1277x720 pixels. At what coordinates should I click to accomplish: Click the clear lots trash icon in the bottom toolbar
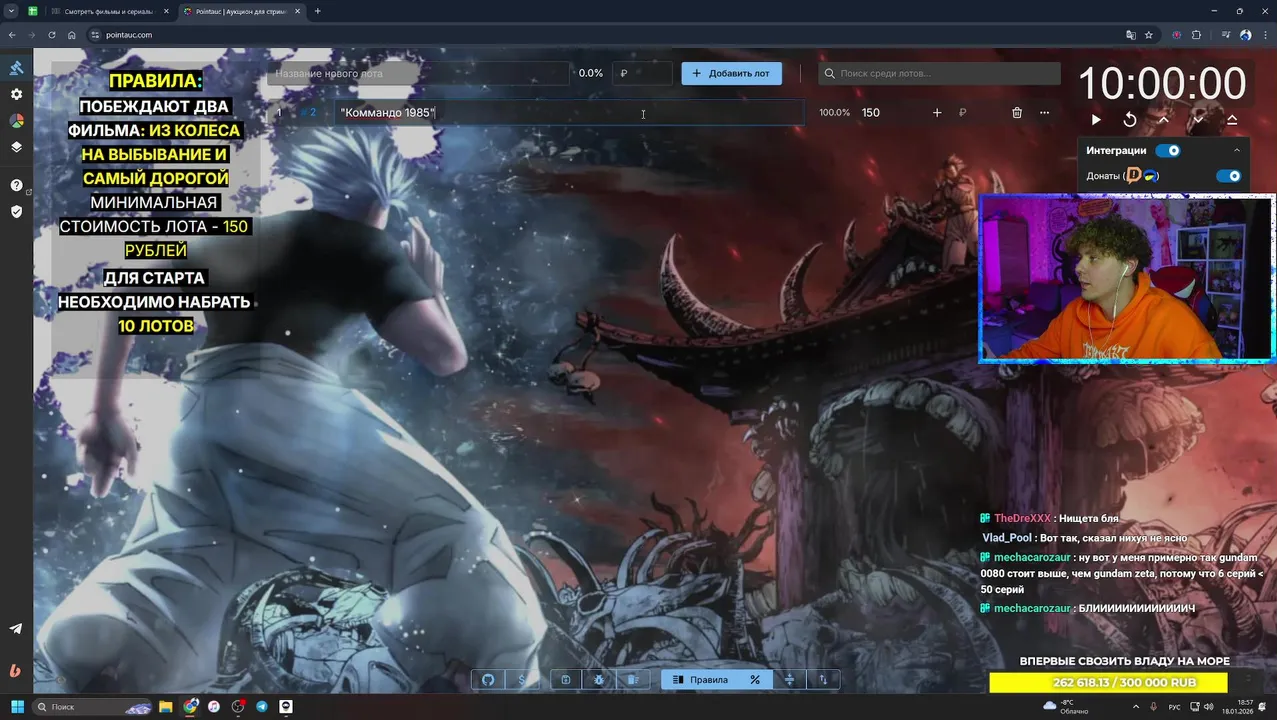tap(632, 680)
